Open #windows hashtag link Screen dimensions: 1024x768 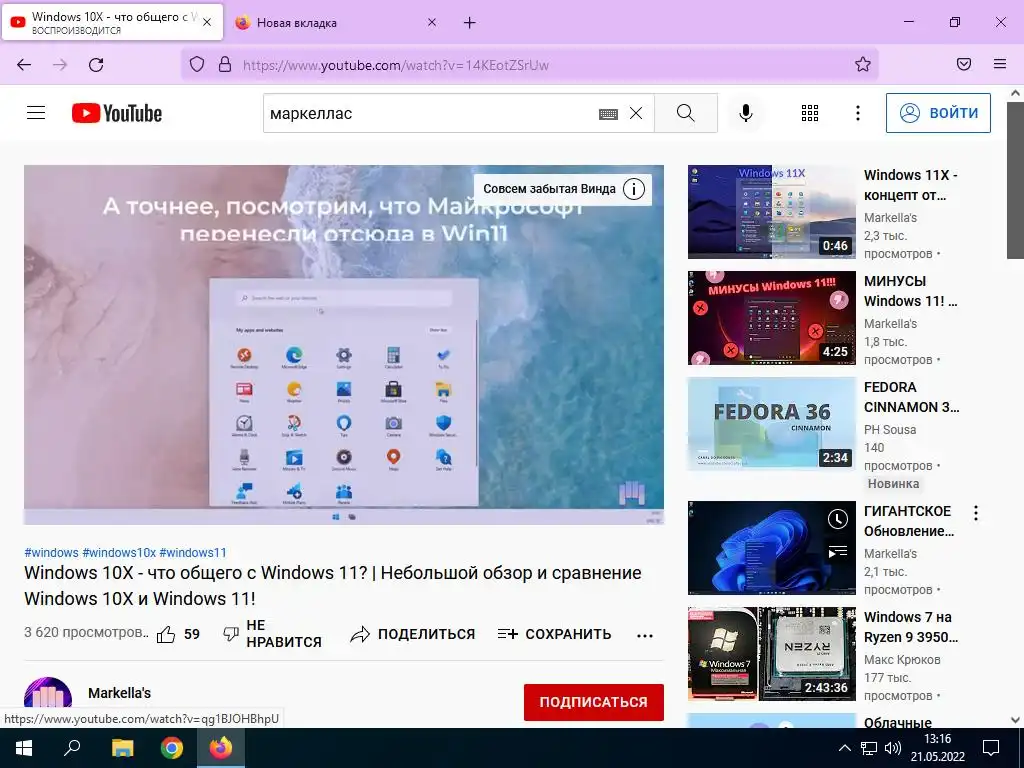[51, 552]
